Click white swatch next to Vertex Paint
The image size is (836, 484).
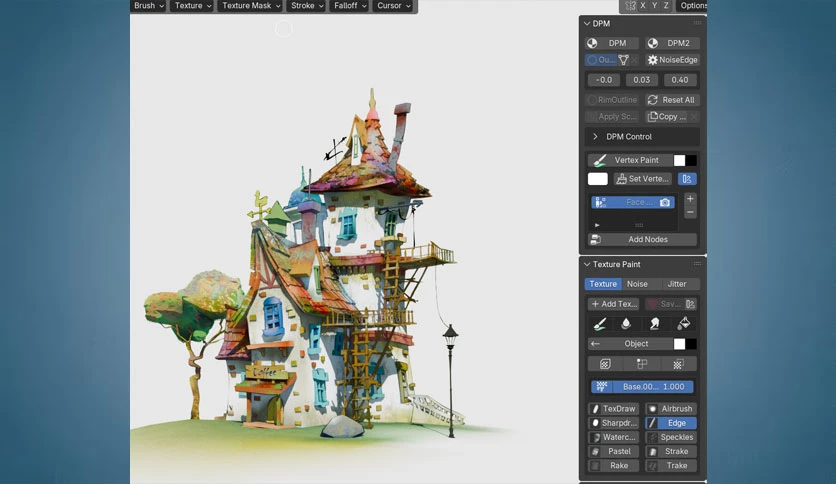click(679, 160)
